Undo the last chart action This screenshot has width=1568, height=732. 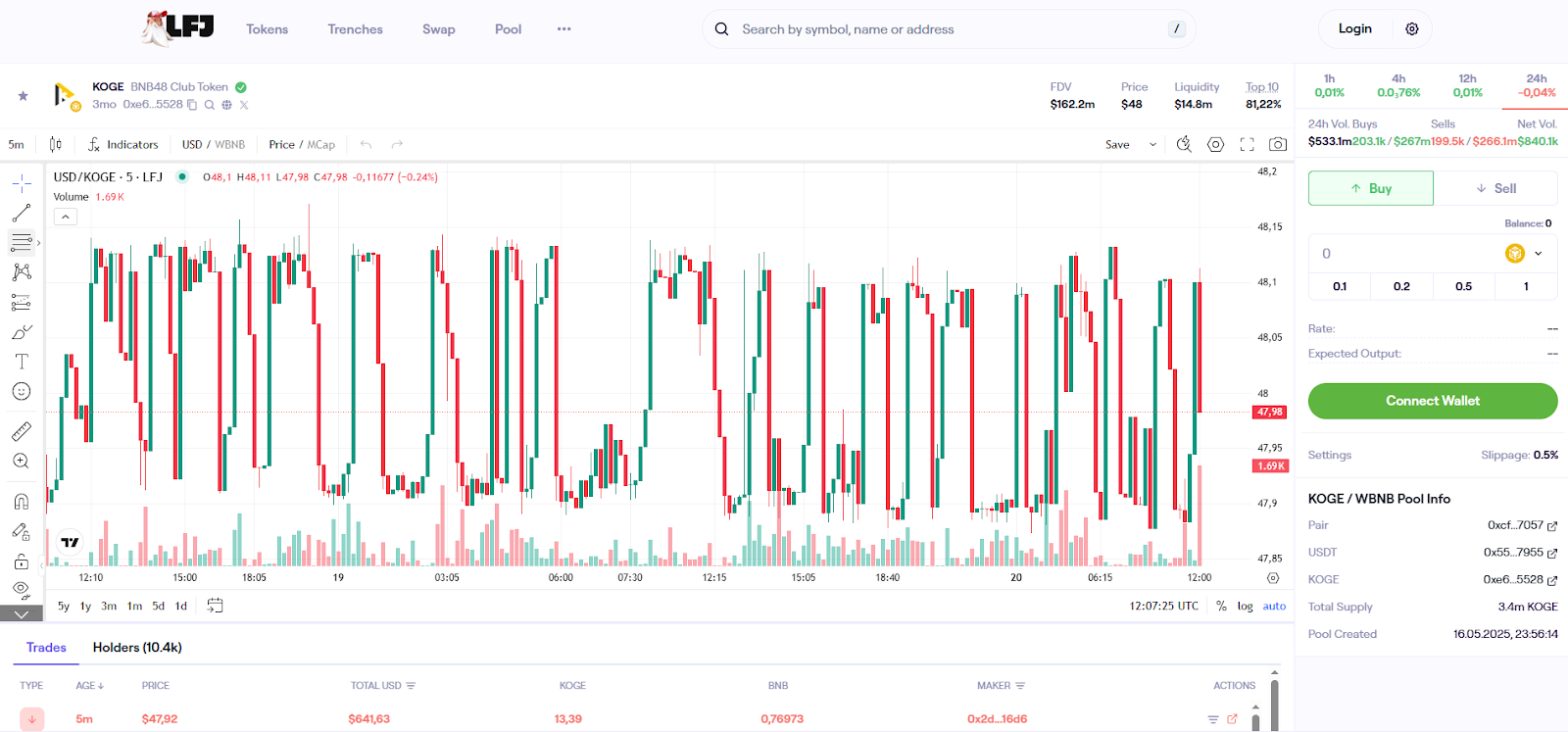366,144
